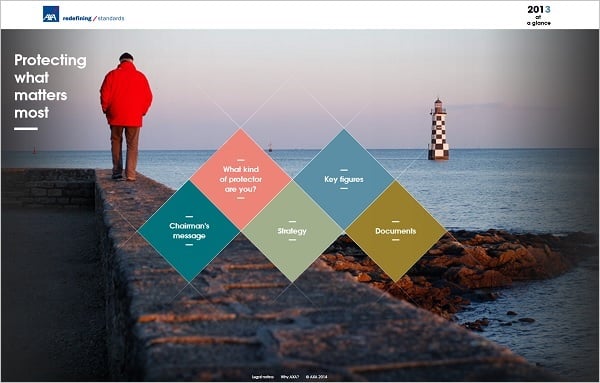
Task: Open the Legal notice footer link
Action: [x=262, y=377]
